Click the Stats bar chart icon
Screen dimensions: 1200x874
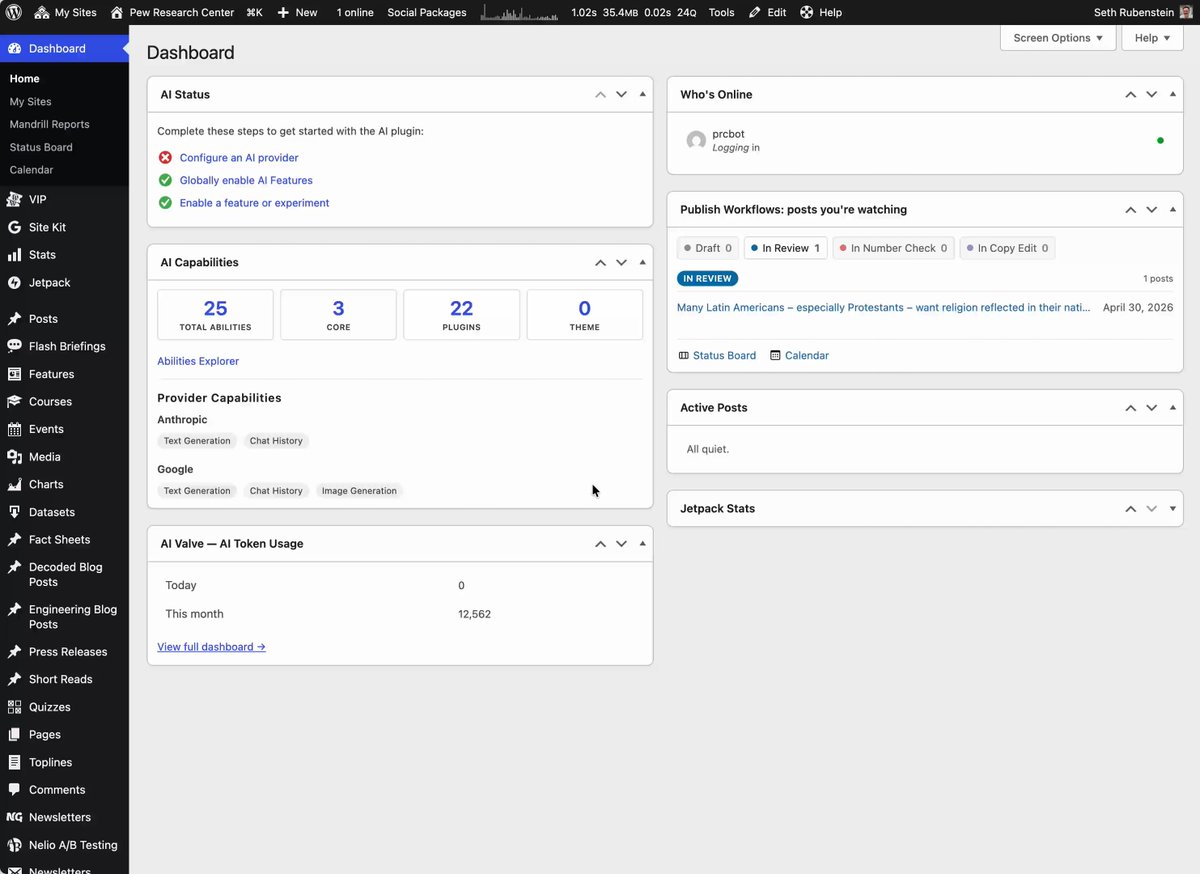click(x=14, y=255)
